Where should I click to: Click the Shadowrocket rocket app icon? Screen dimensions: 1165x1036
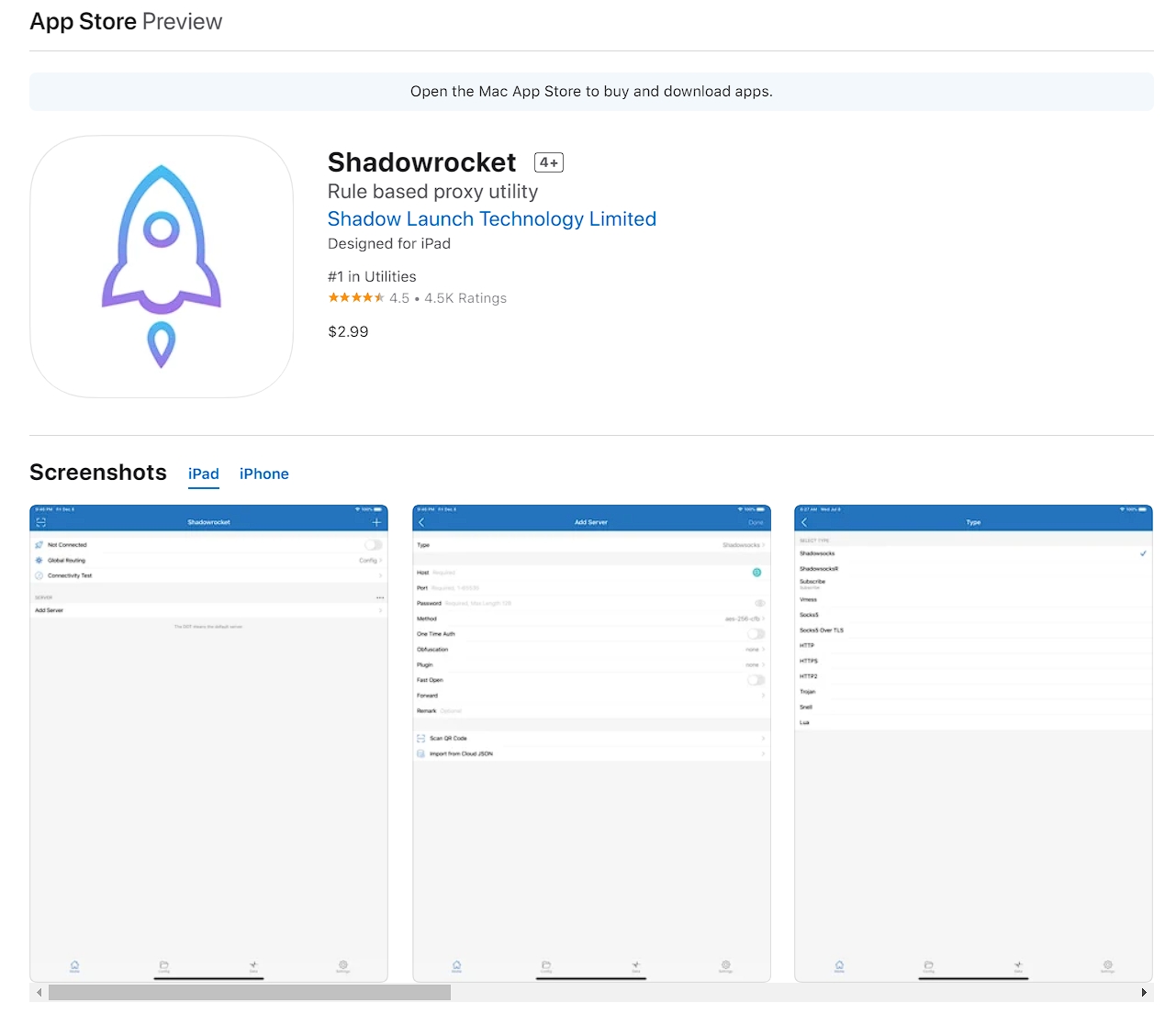162,266
